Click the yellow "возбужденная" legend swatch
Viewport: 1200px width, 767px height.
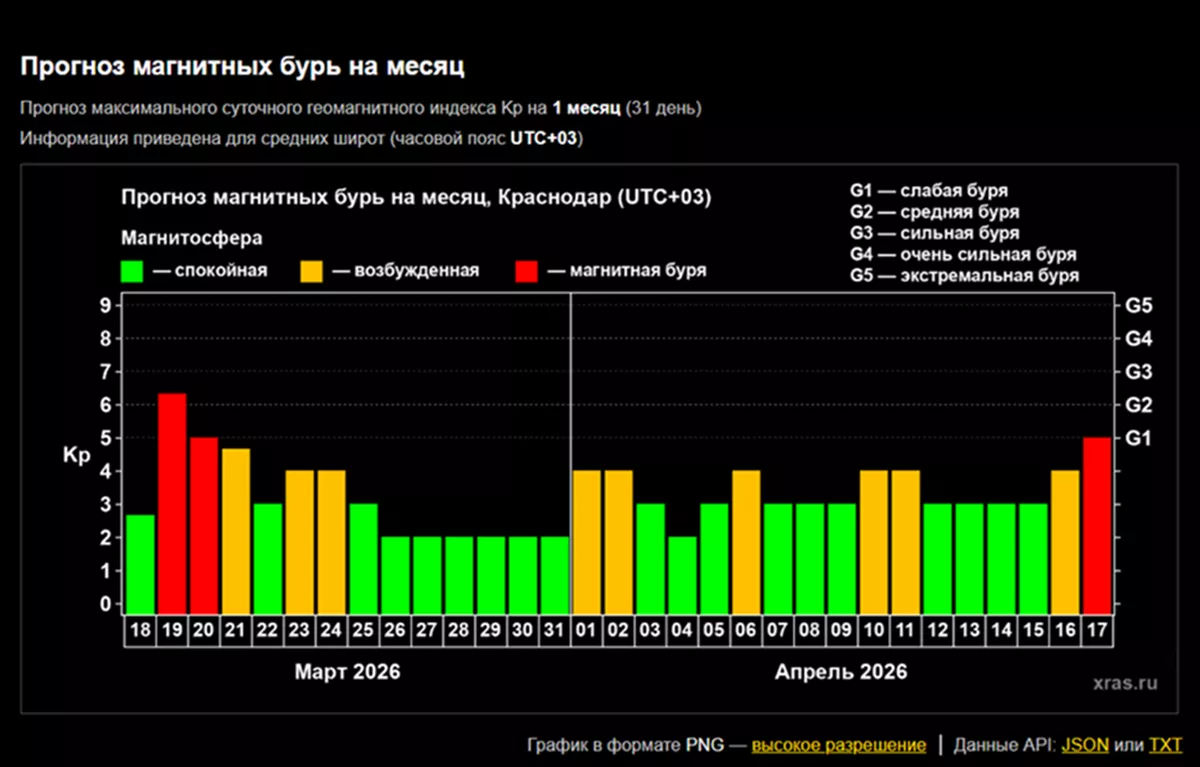(x=312, y=271)
